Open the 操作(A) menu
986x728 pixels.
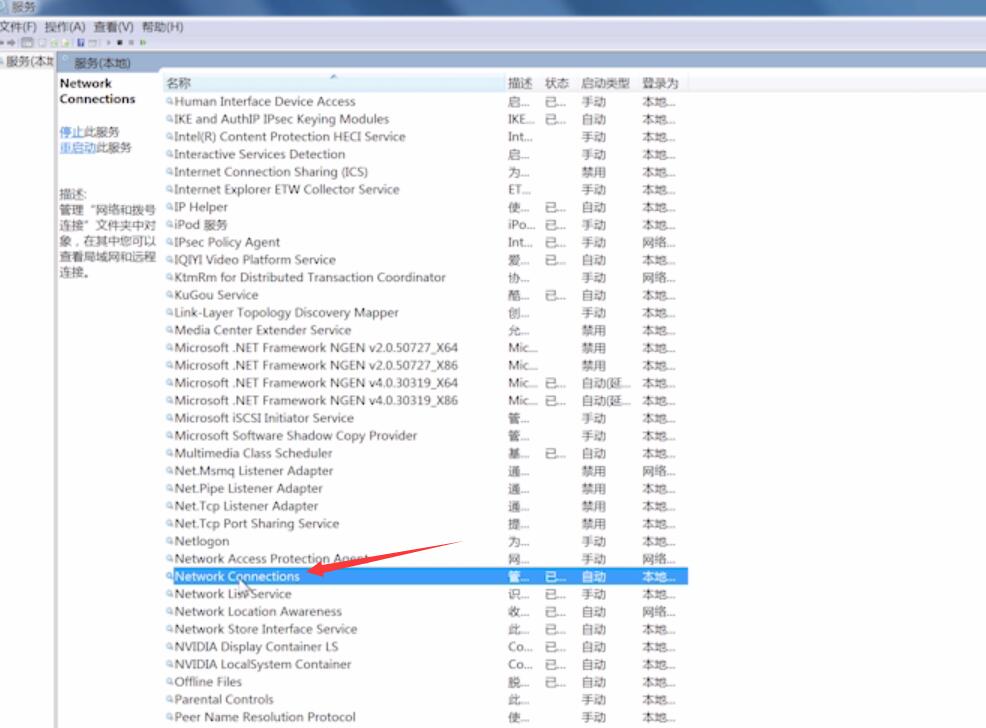coord(65,27)
